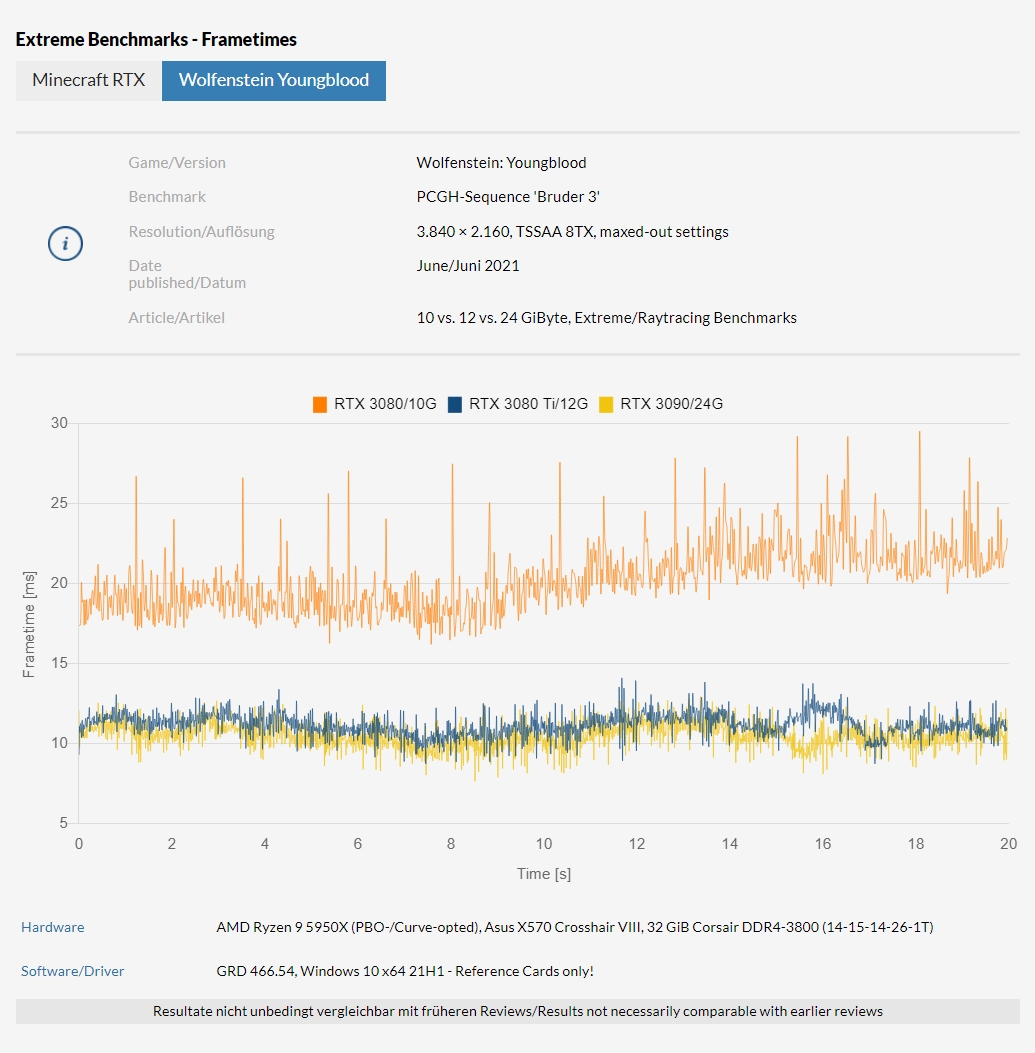Click the Time [s] axis label
1035x1053 pixels.
coord(543,874)
